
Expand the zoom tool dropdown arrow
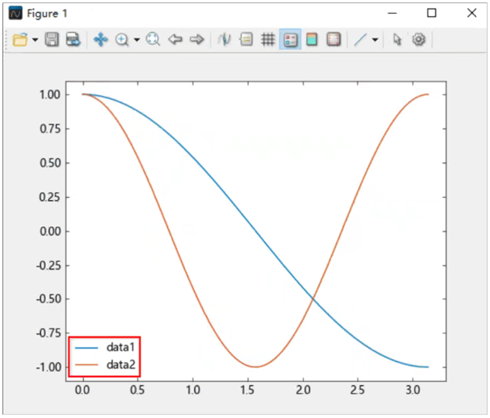point(137,40)
